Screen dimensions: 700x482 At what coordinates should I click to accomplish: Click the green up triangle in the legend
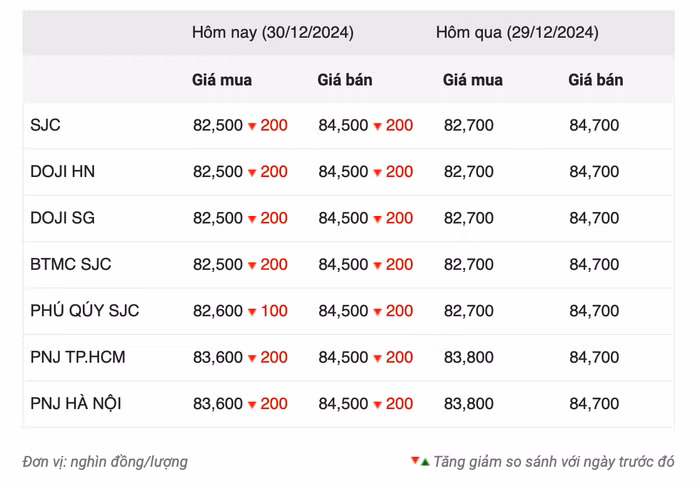tap(425, 462)
